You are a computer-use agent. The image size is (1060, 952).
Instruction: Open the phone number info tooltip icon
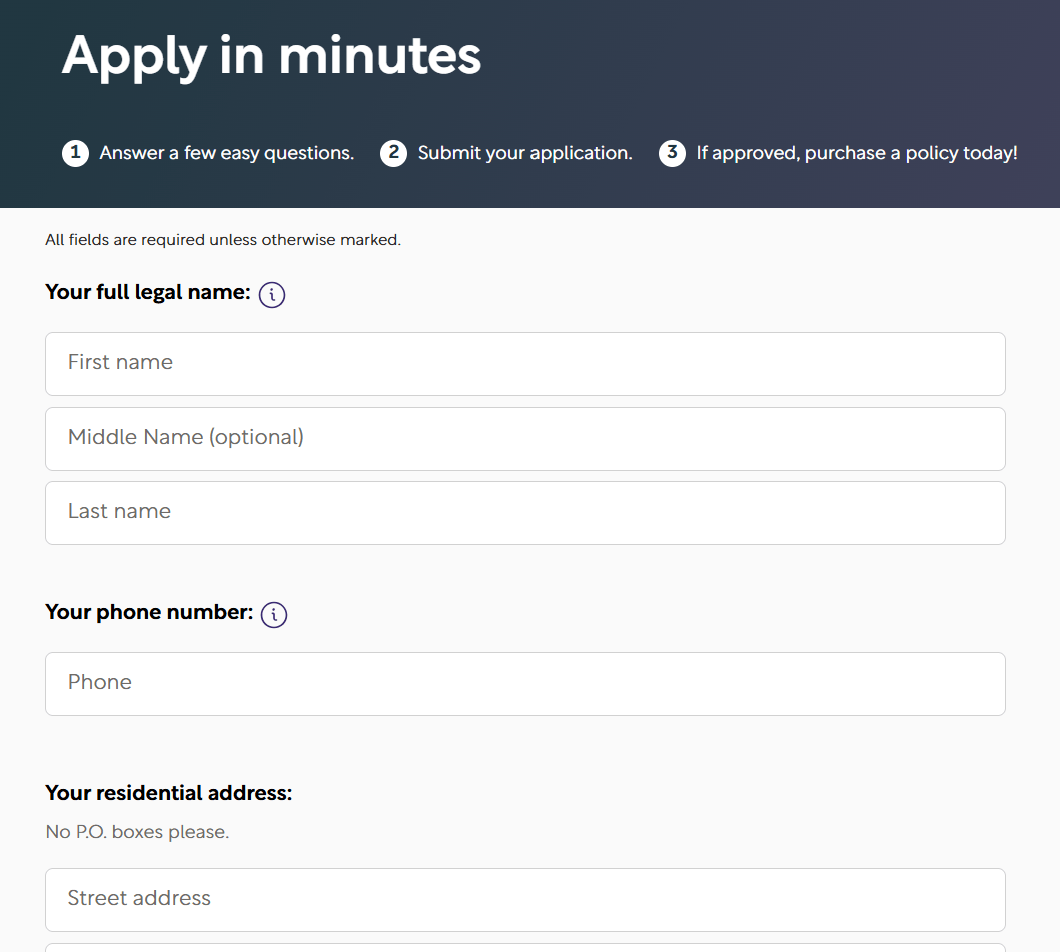[274, 615]
